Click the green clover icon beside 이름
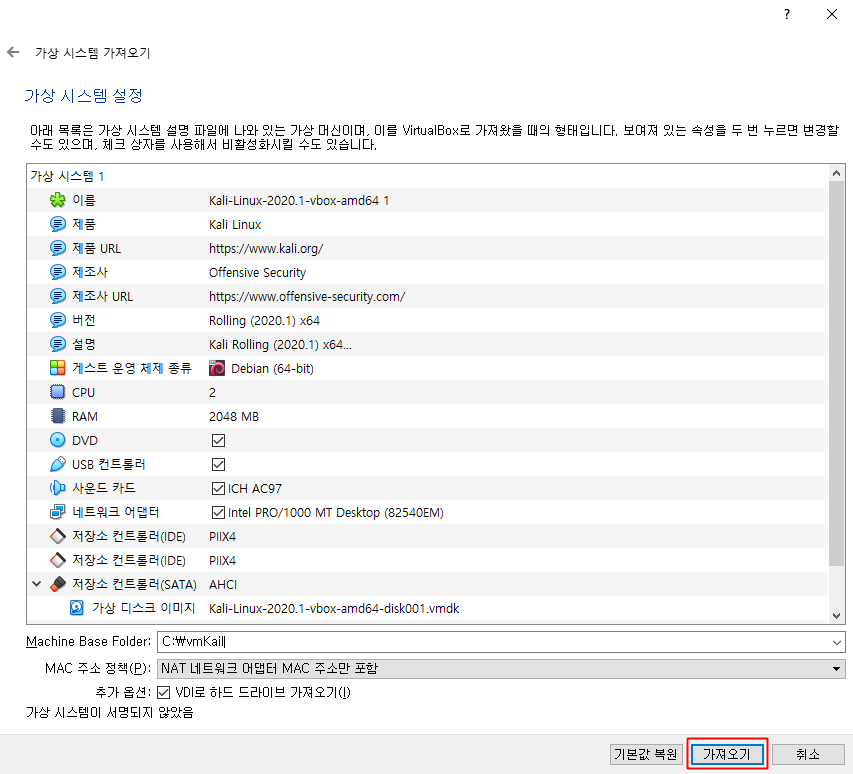This screenshot has width=853, height=774. 58,200
